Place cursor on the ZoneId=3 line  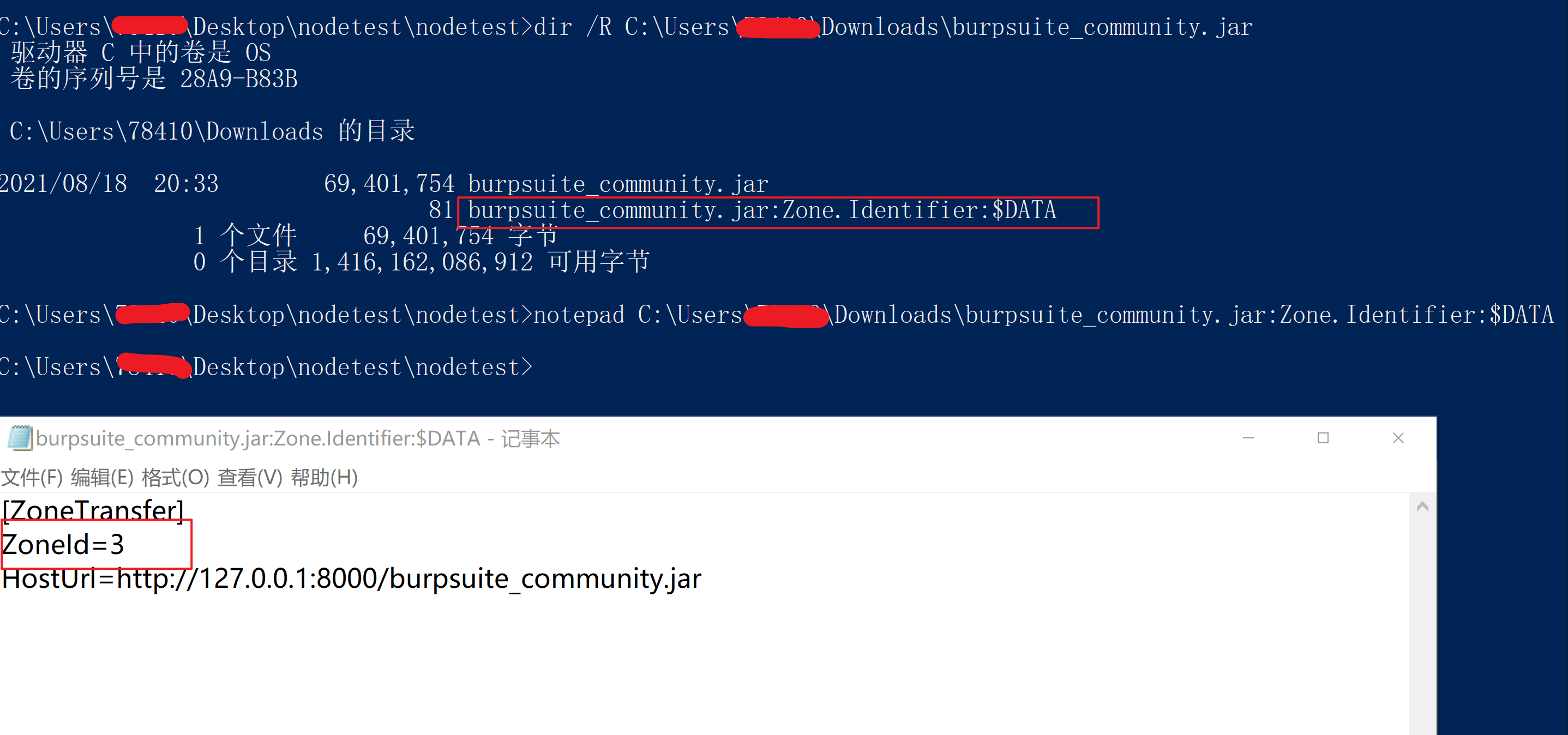tap(63, 544)
